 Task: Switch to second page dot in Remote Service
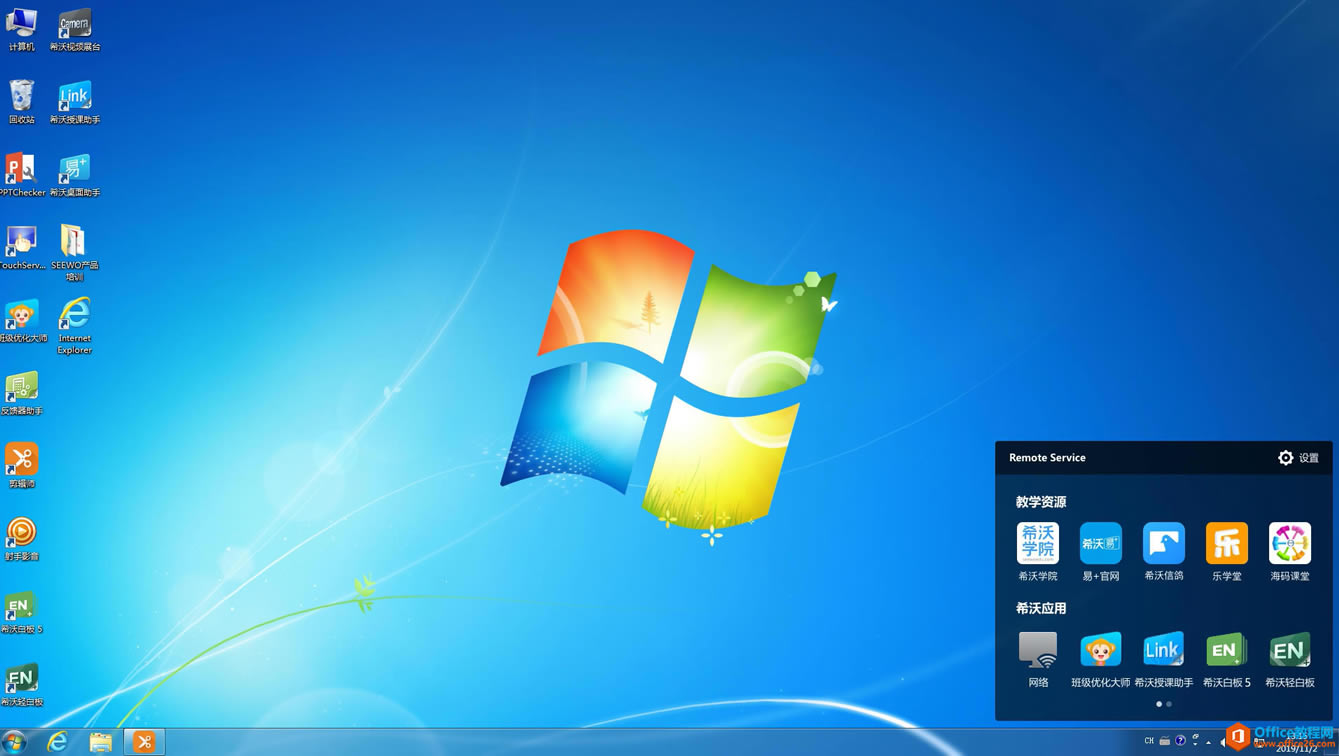[x=1169, y=704]
